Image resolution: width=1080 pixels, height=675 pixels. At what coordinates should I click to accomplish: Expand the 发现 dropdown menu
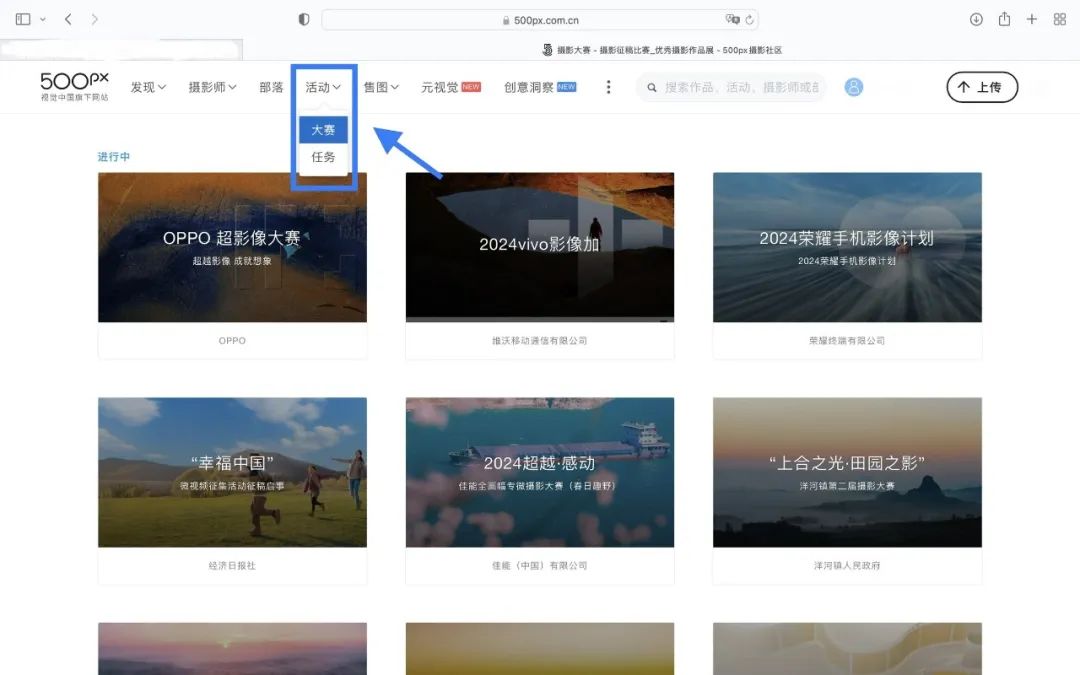click(148, 87)
